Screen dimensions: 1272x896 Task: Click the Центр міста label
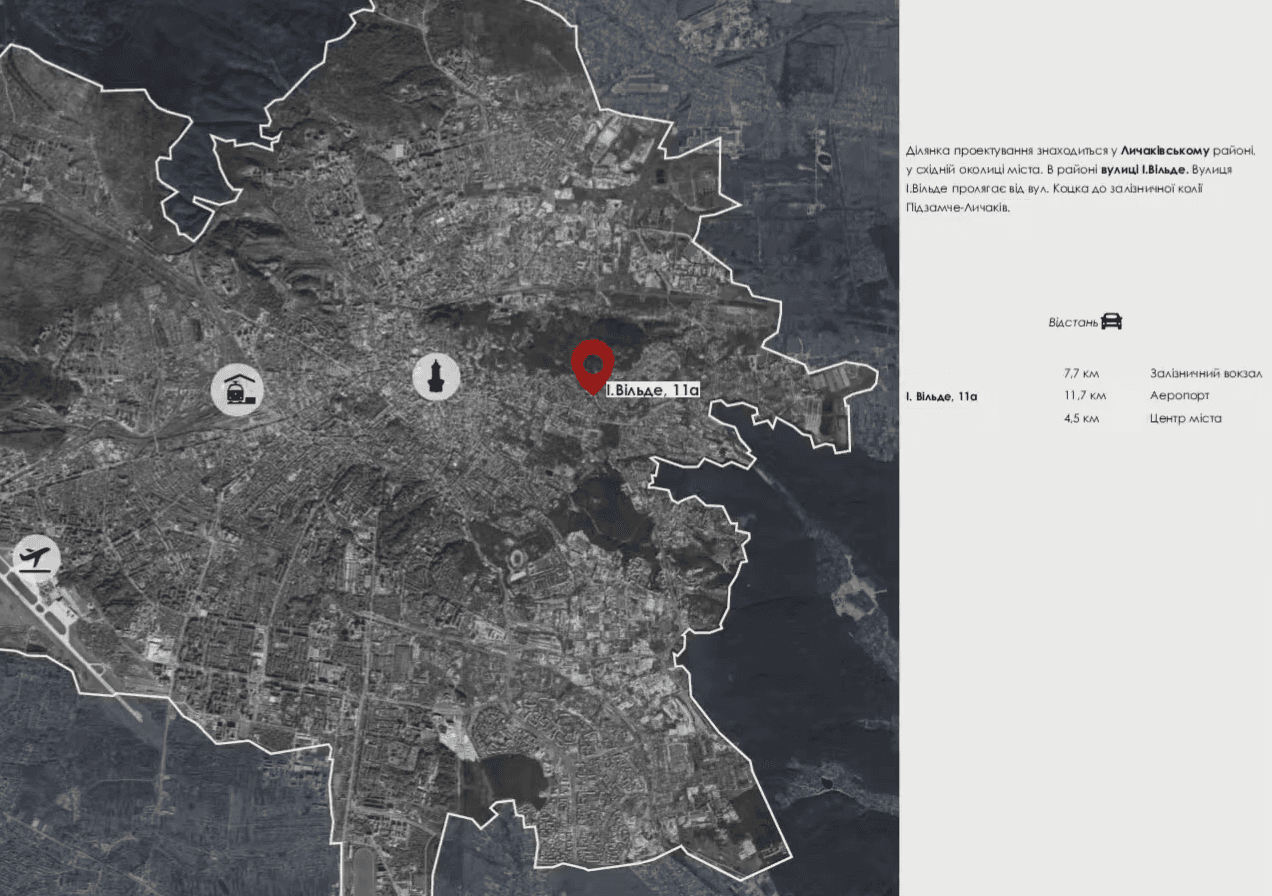[1186, 418]
